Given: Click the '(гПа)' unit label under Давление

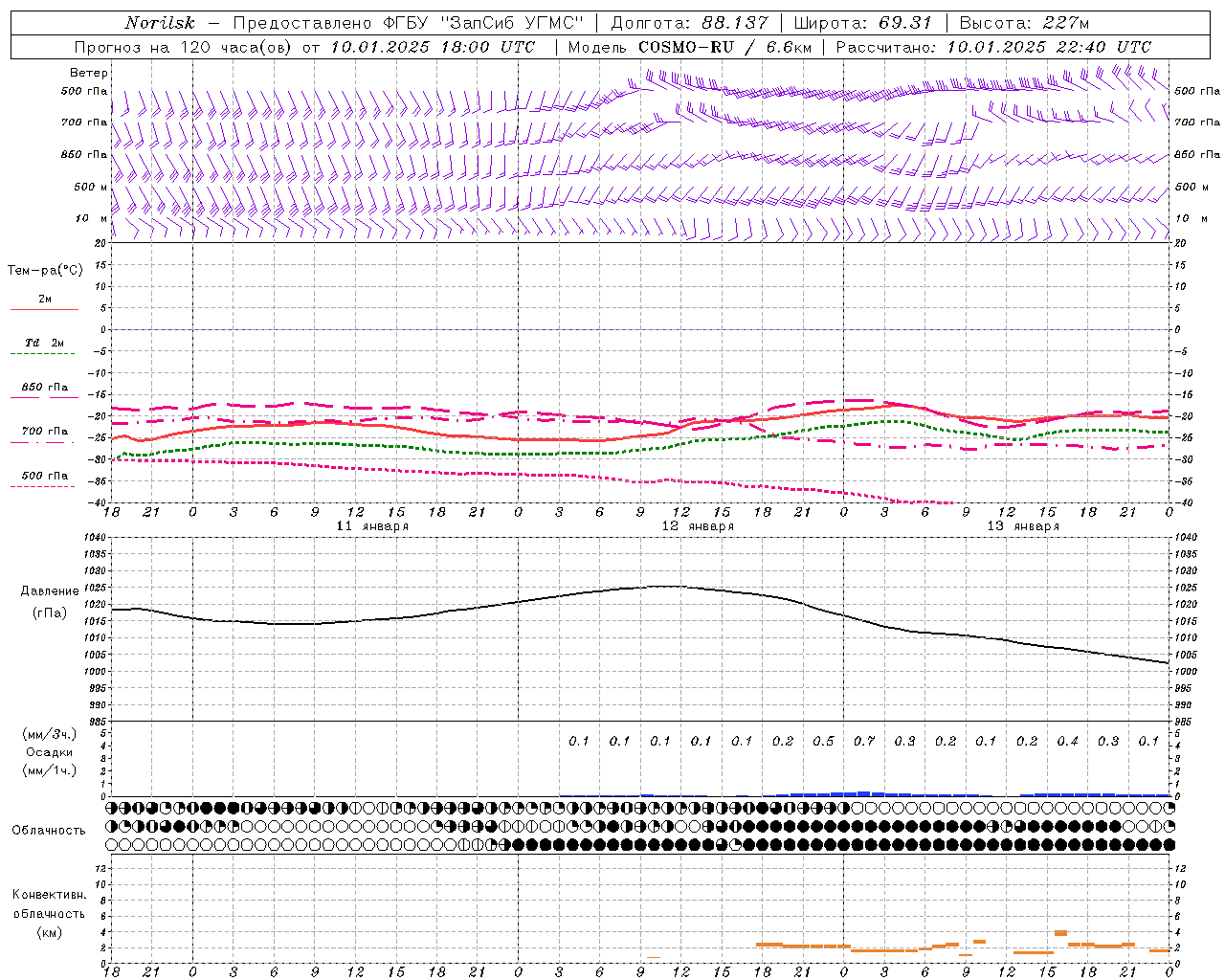Looking at the screenshot, I should (x=50, y=612).
